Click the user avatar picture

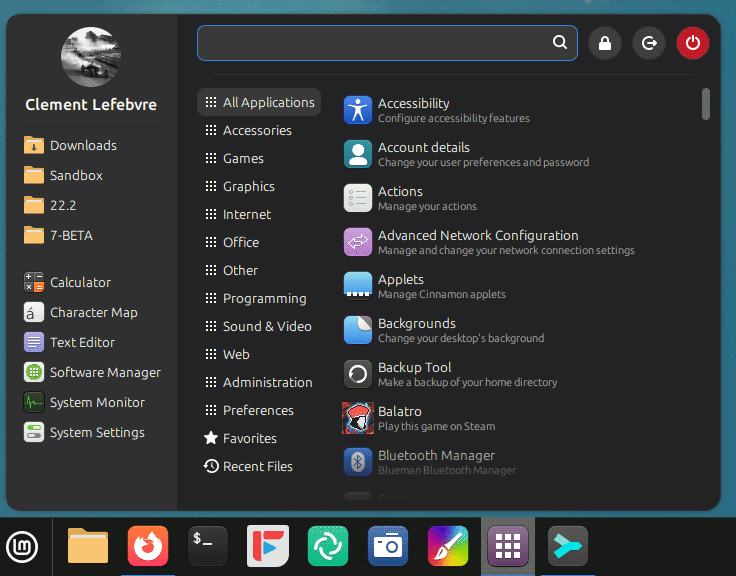(x=91, y=57)
